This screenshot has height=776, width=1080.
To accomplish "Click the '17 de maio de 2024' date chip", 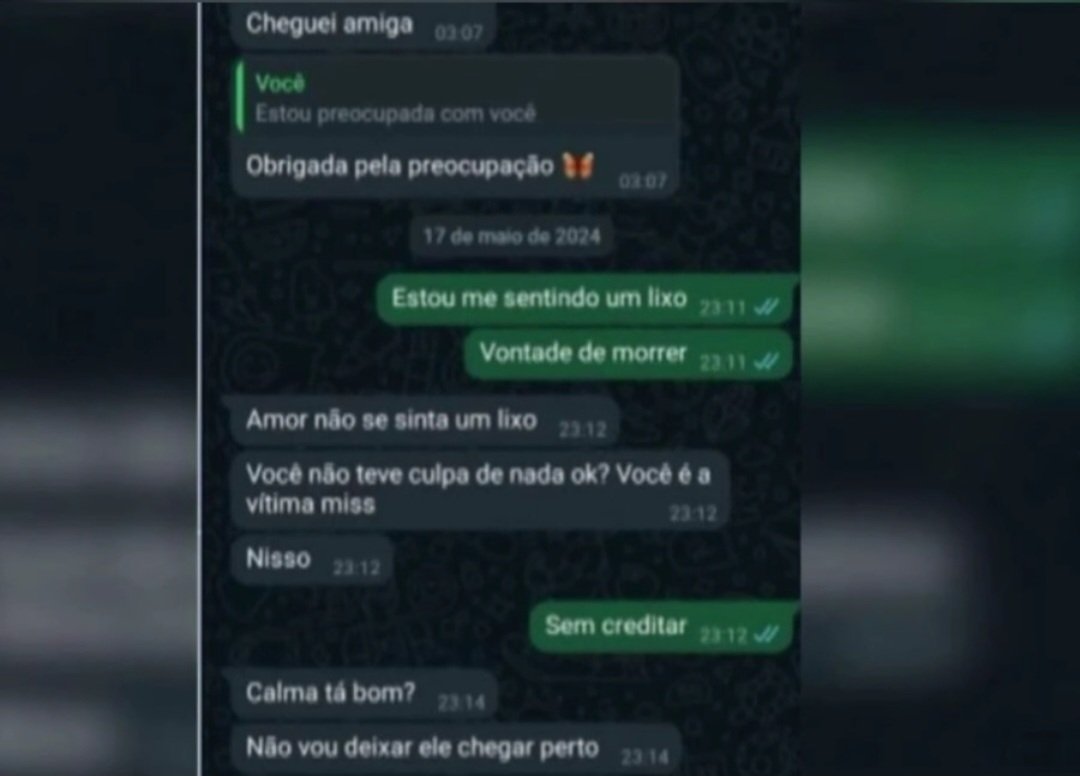I will (x=512, y=236).
